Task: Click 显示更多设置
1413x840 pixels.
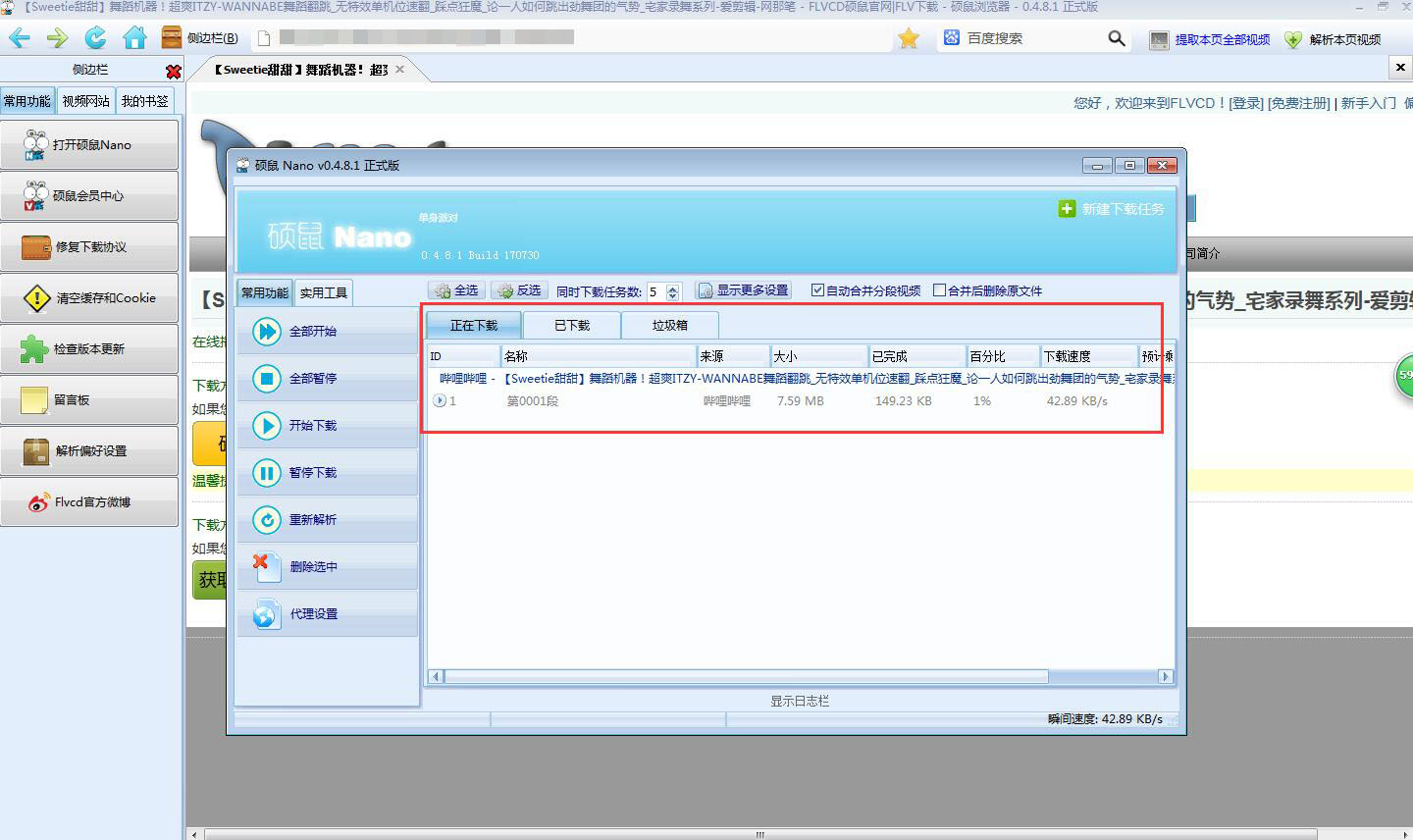Action: pyautogui.click(x=743, y=290)
